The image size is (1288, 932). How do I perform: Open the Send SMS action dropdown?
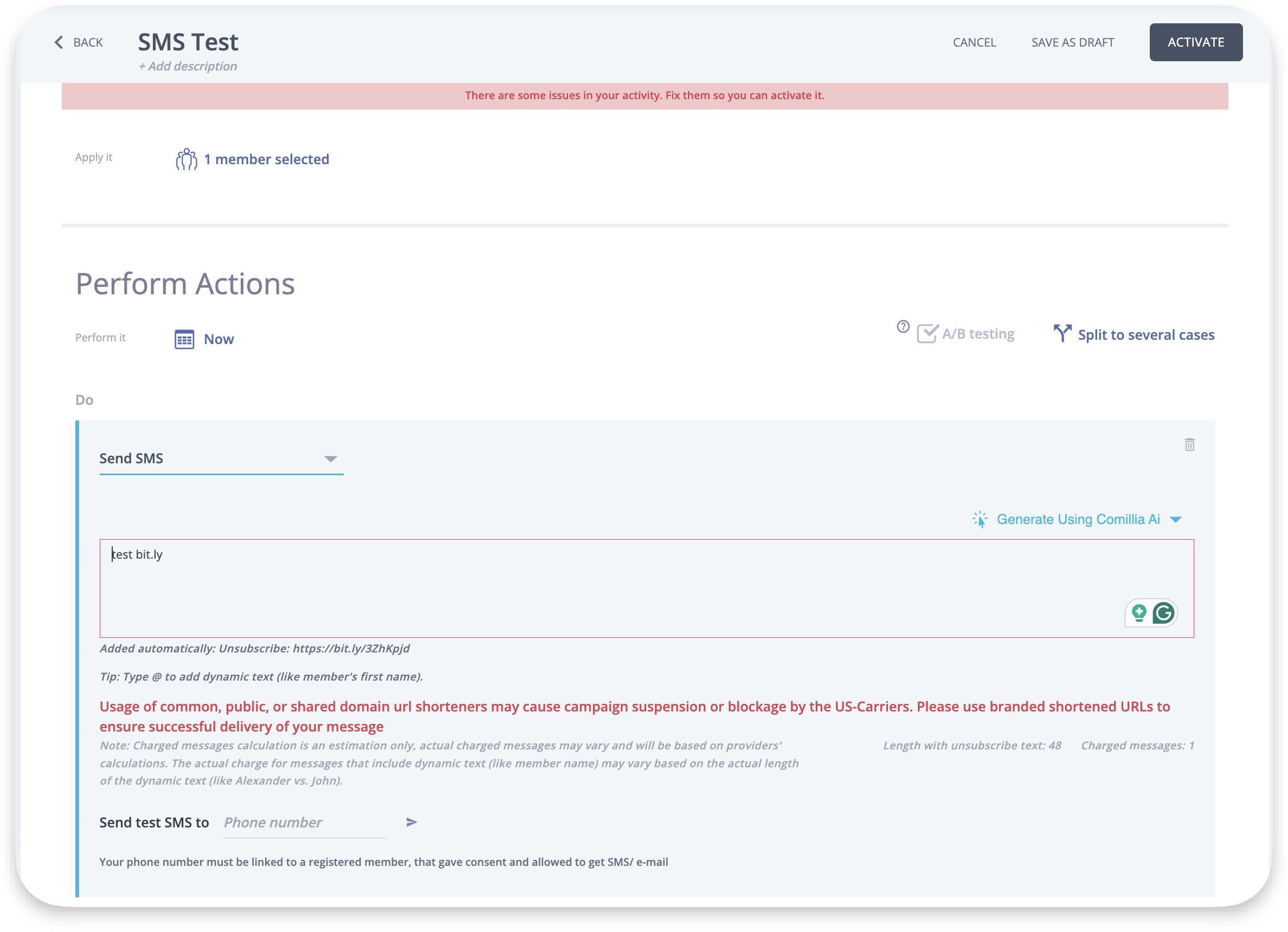pyautogui.click(x=221, y=458)
